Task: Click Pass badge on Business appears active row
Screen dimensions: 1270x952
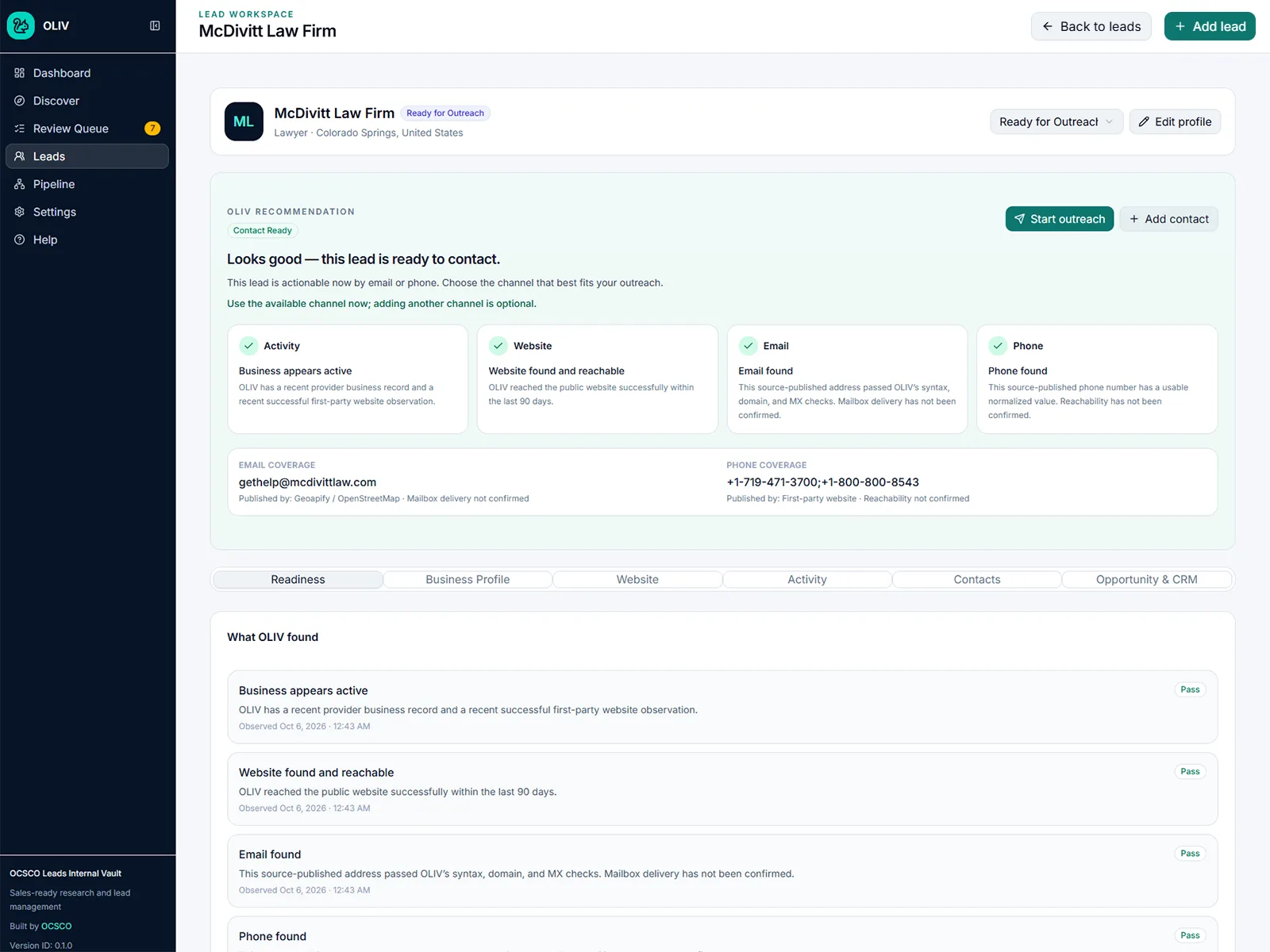Action: (1190, 689)
